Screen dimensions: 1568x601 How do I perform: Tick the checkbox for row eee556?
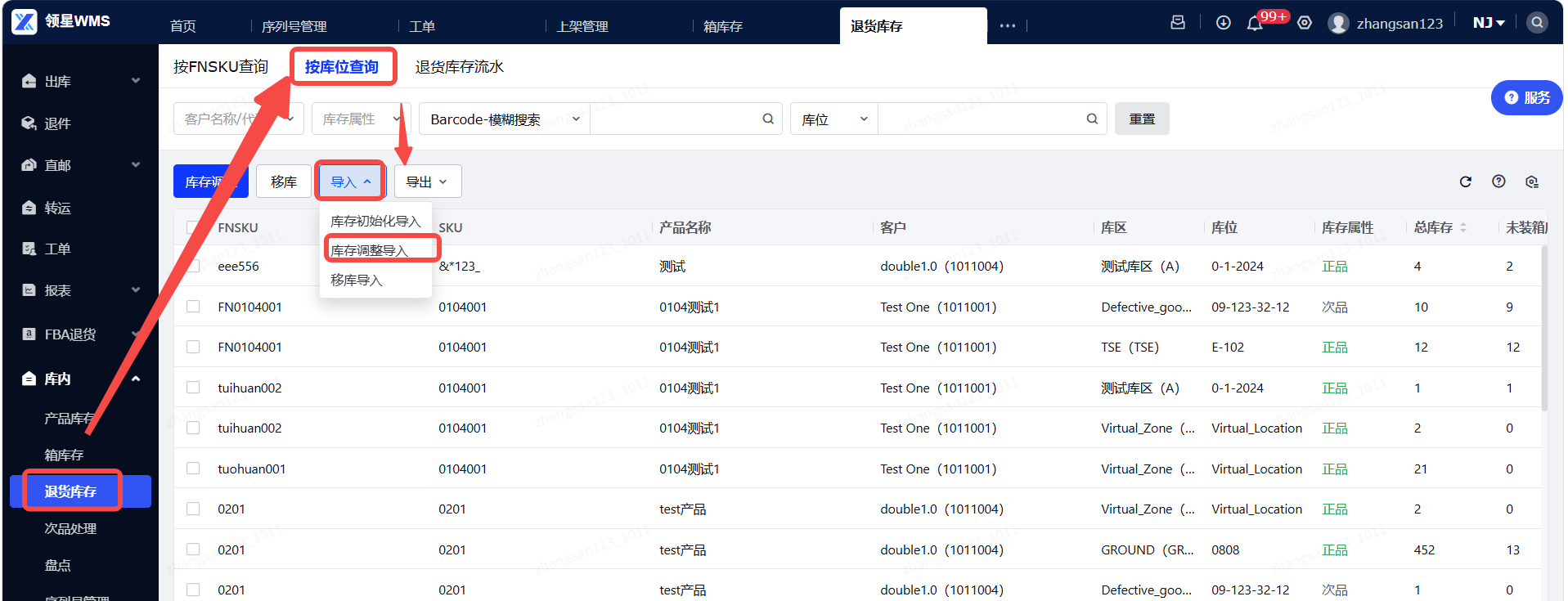[x=193, y=266]
